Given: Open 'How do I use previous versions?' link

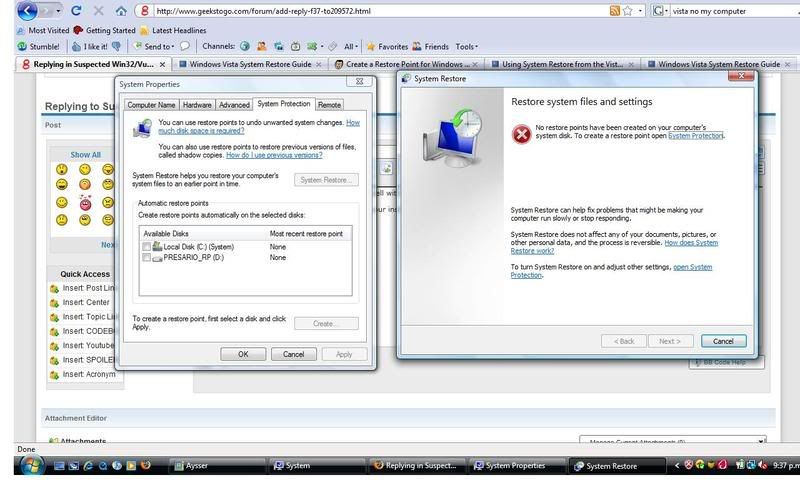Looking at the screenshot, I should tap(274, 155).
